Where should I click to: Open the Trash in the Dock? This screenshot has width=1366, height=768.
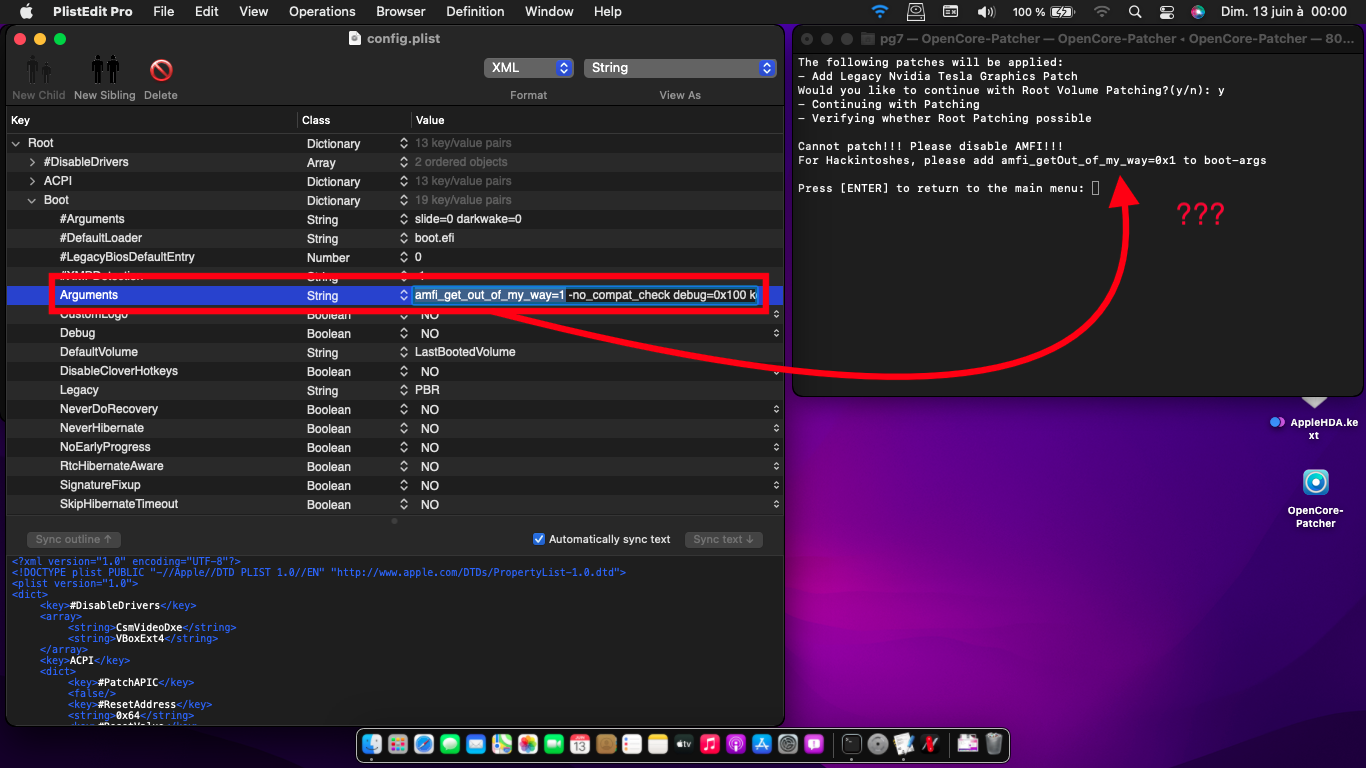pyautogui.click(x=994, y=744)
